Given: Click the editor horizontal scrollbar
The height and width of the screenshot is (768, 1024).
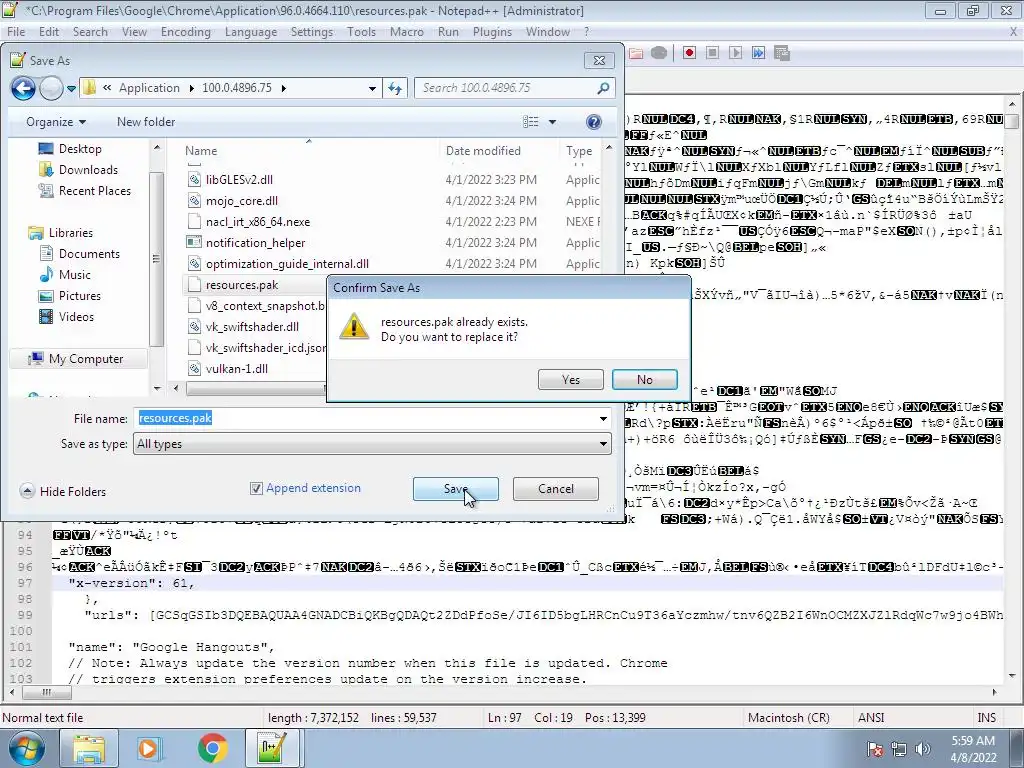Looking at the screenshot, I should 503,692.
